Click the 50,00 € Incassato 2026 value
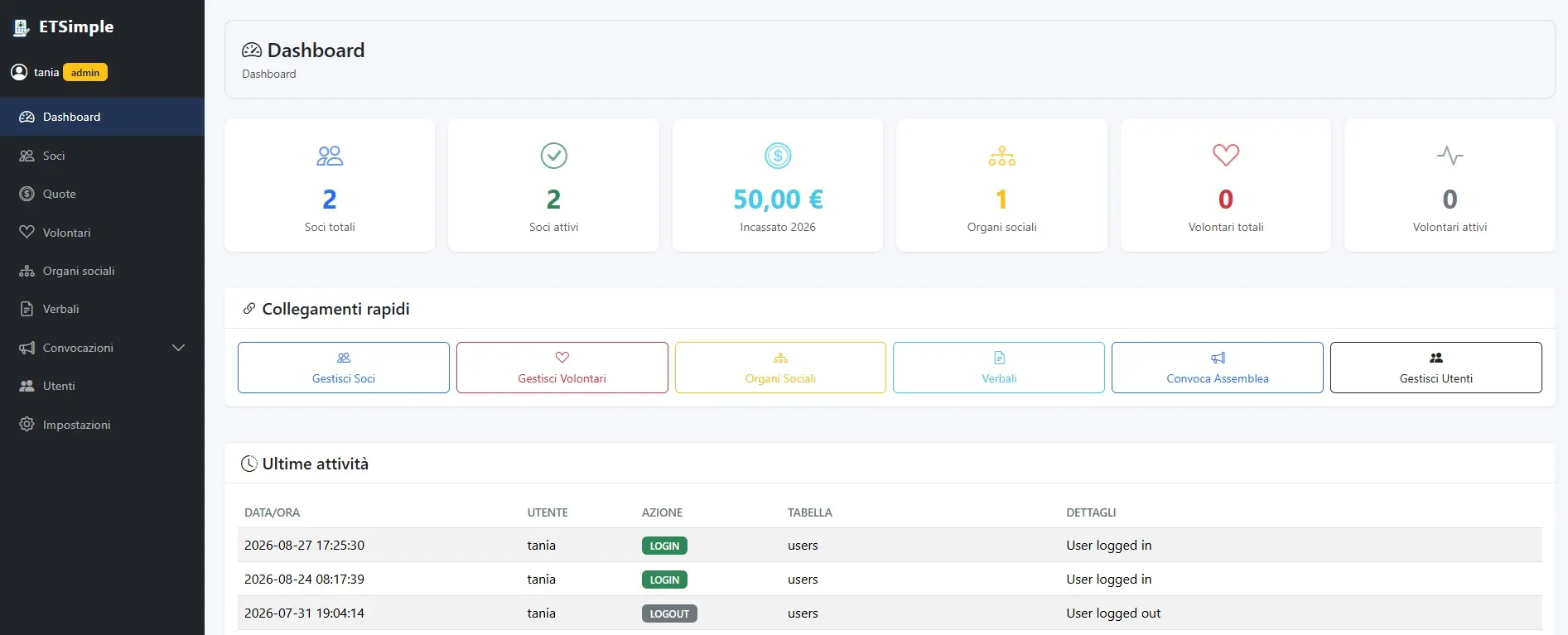1568x635 pixels. pos(778,200)
